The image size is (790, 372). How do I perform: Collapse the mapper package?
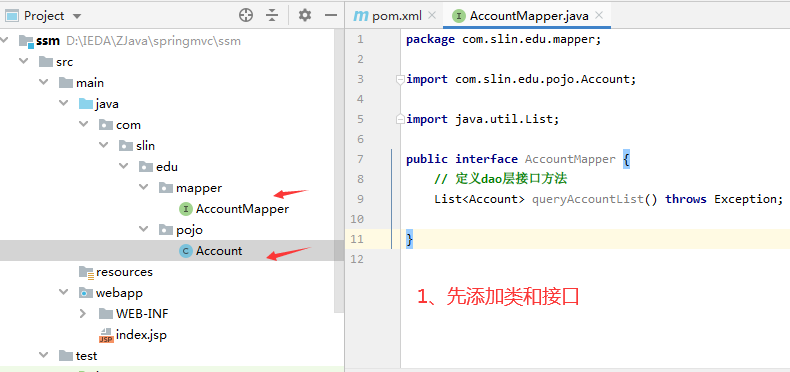144,187
